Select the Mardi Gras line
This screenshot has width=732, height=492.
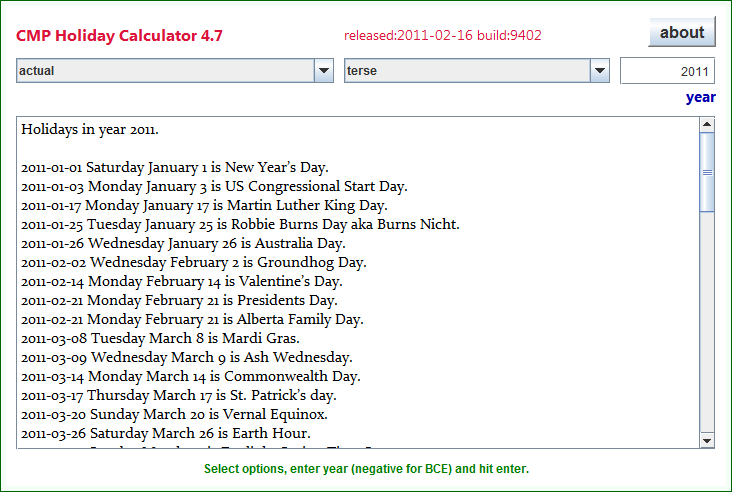160,338
